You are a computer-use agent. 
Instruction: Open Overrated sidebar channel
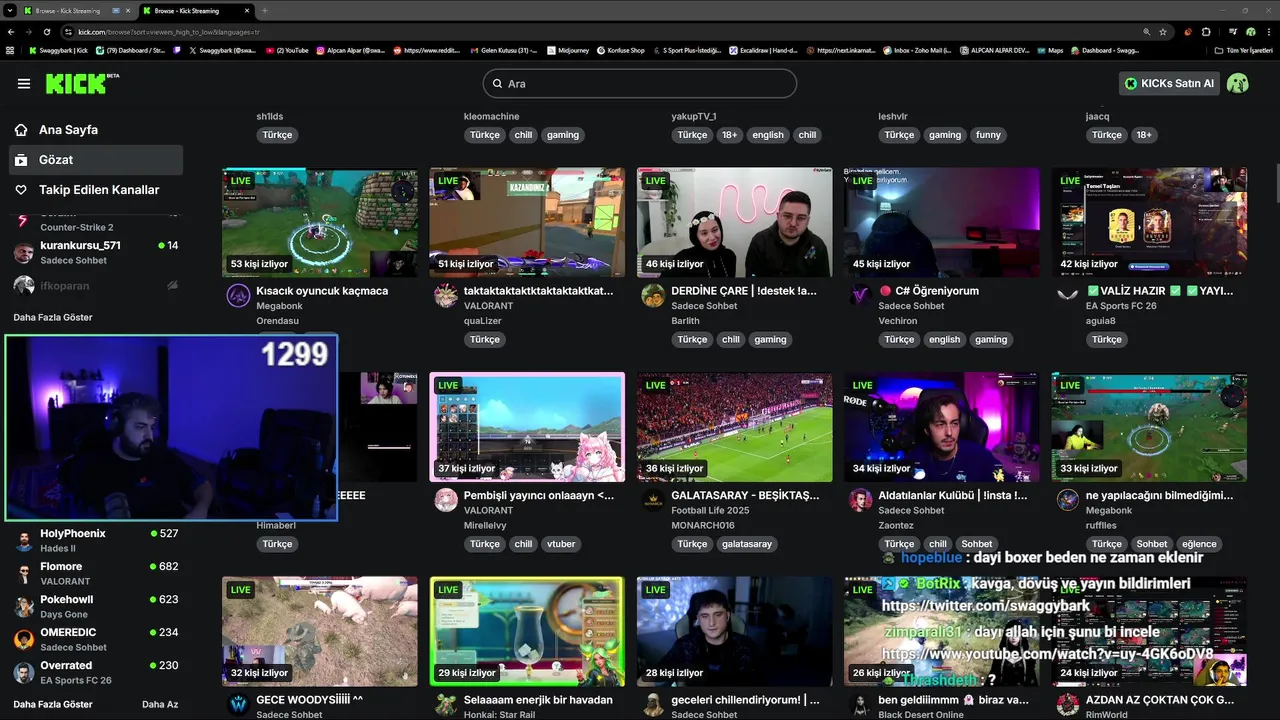(x=97, y=672)
